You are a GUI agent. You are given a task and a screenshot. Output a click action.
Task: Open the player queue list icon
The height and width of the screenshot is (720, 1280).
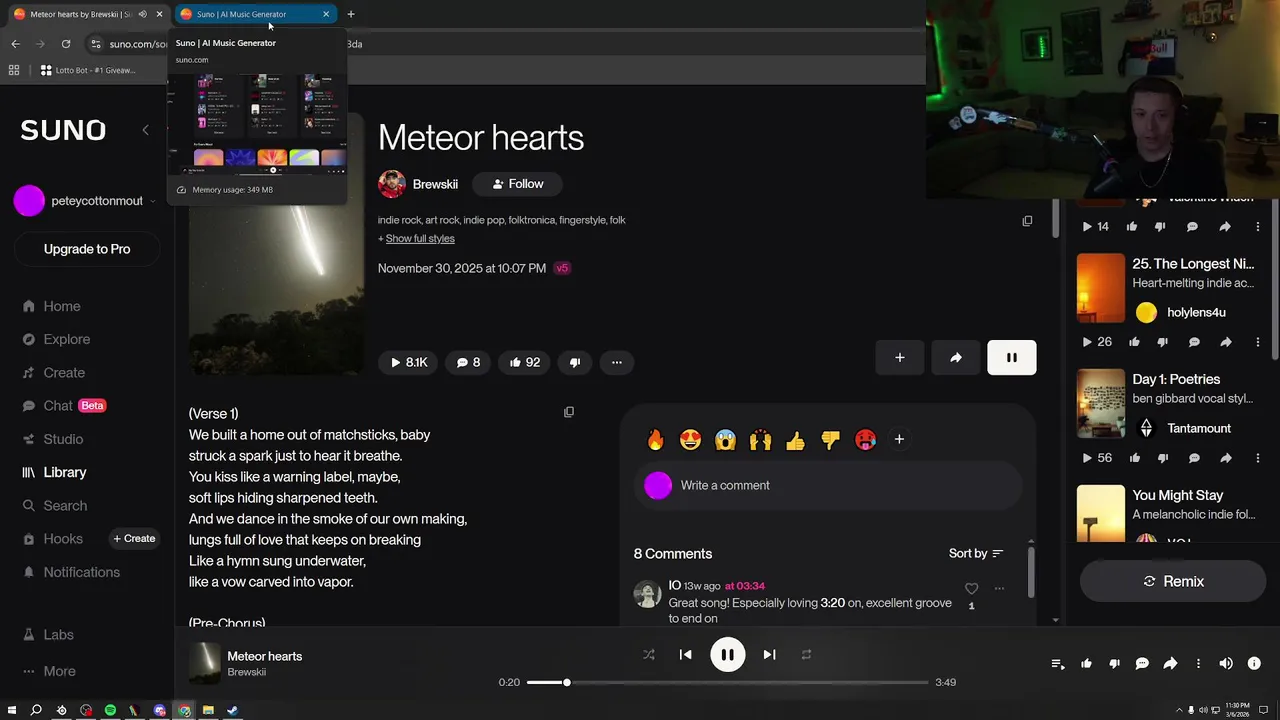tap(1058, 663)
